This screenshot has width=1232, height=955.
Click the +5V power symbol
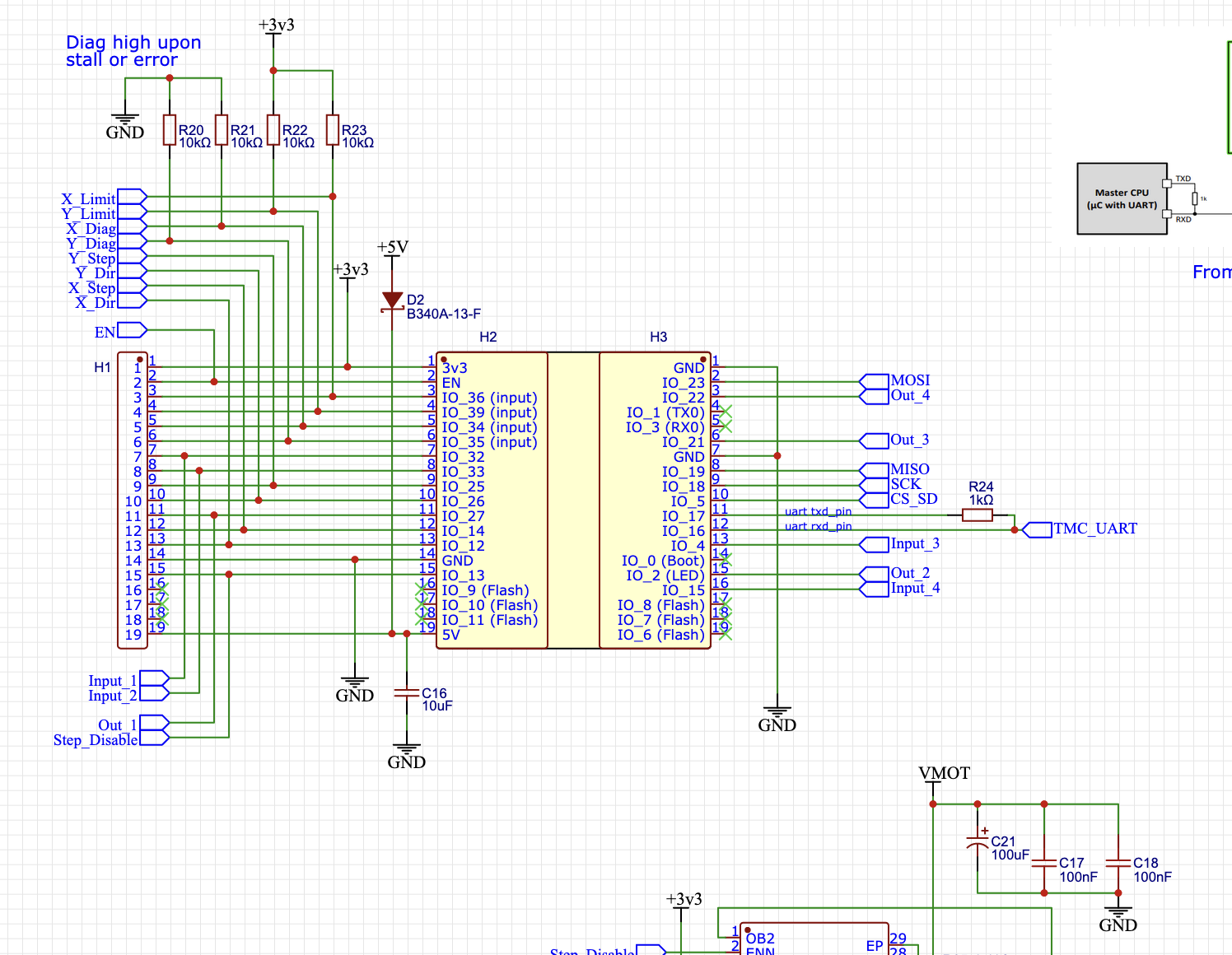393,248
